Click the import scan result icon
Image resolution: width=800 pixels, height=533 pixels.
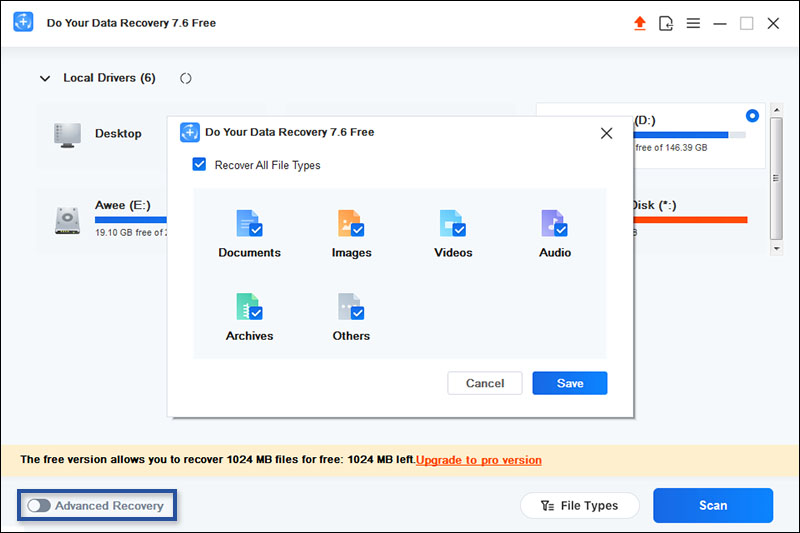[667, 23]
